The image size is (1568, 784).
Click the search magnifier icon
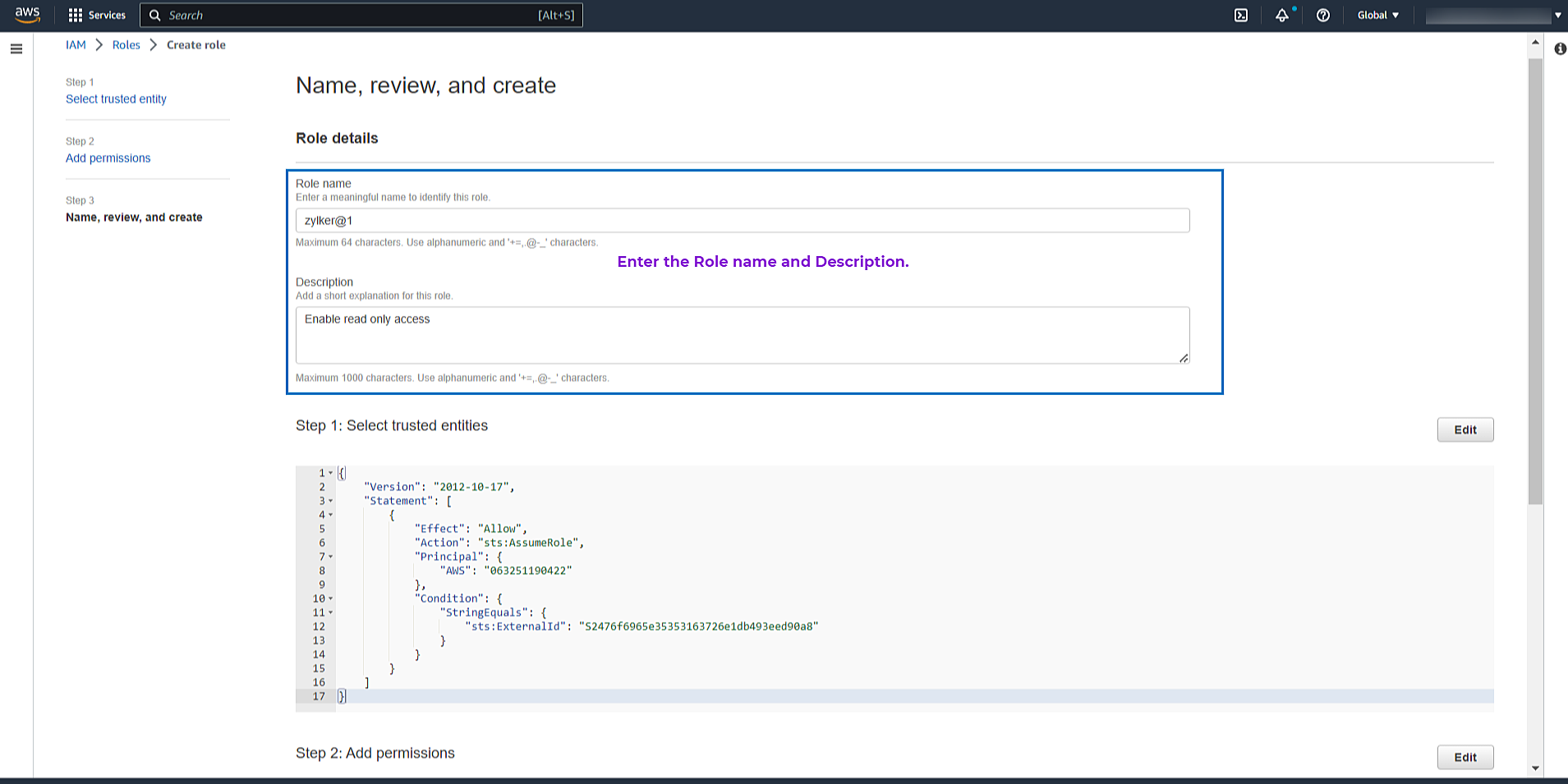[x=154, y=15]
